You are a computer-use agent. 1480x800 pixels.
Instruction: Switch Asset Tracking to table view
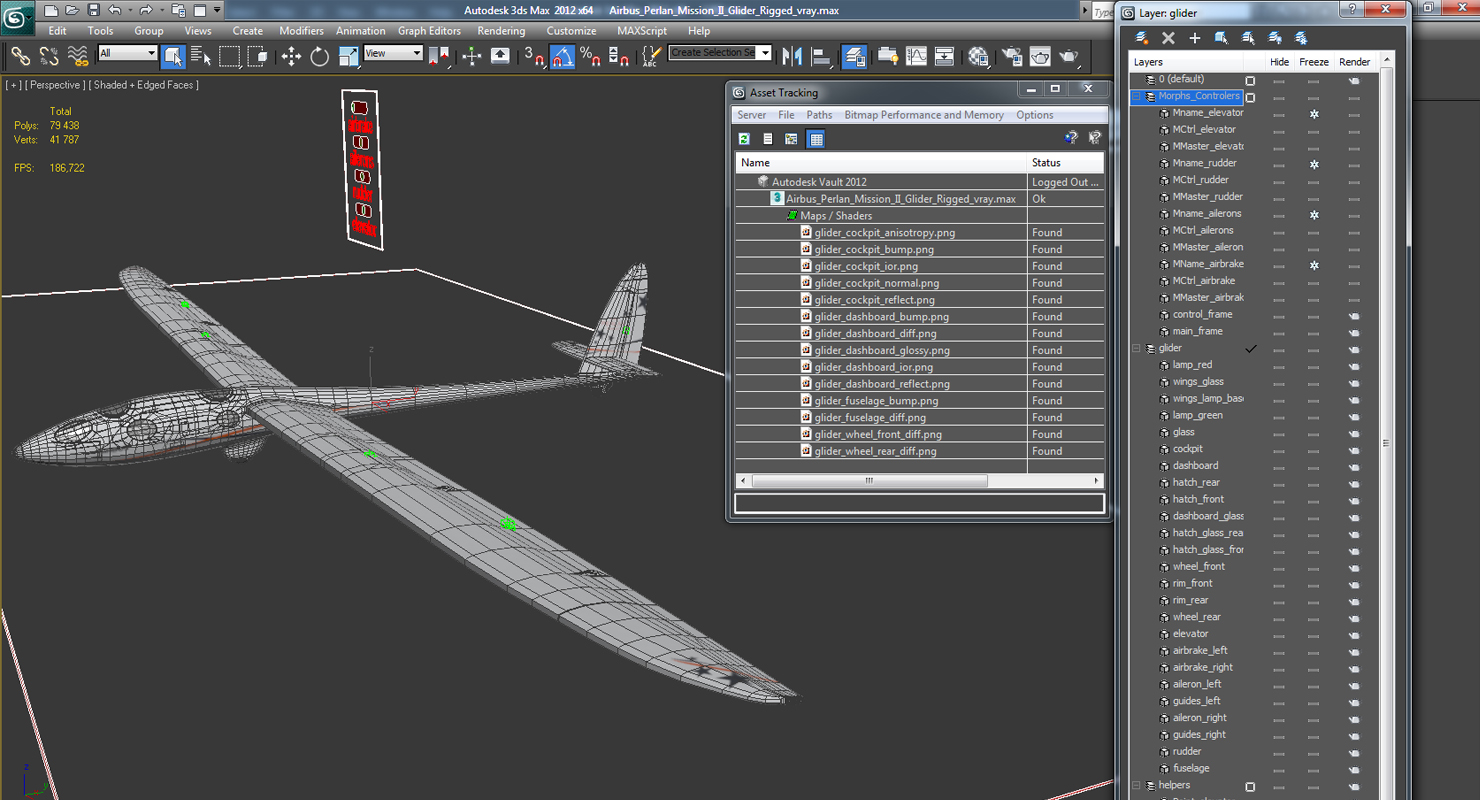point(816,139)
